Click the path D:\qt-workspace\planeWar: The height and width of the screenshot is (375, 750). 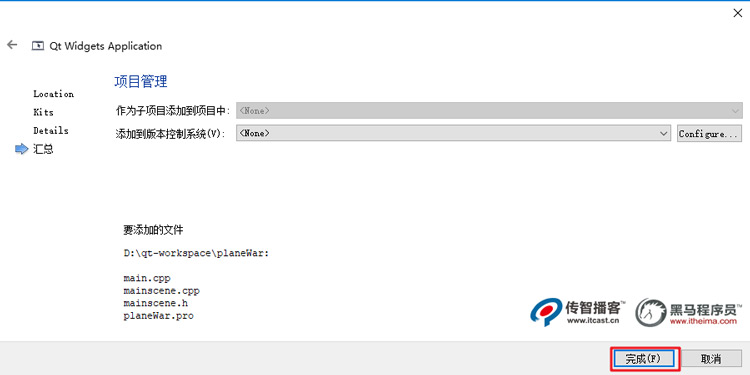click(x=196, y=253)
